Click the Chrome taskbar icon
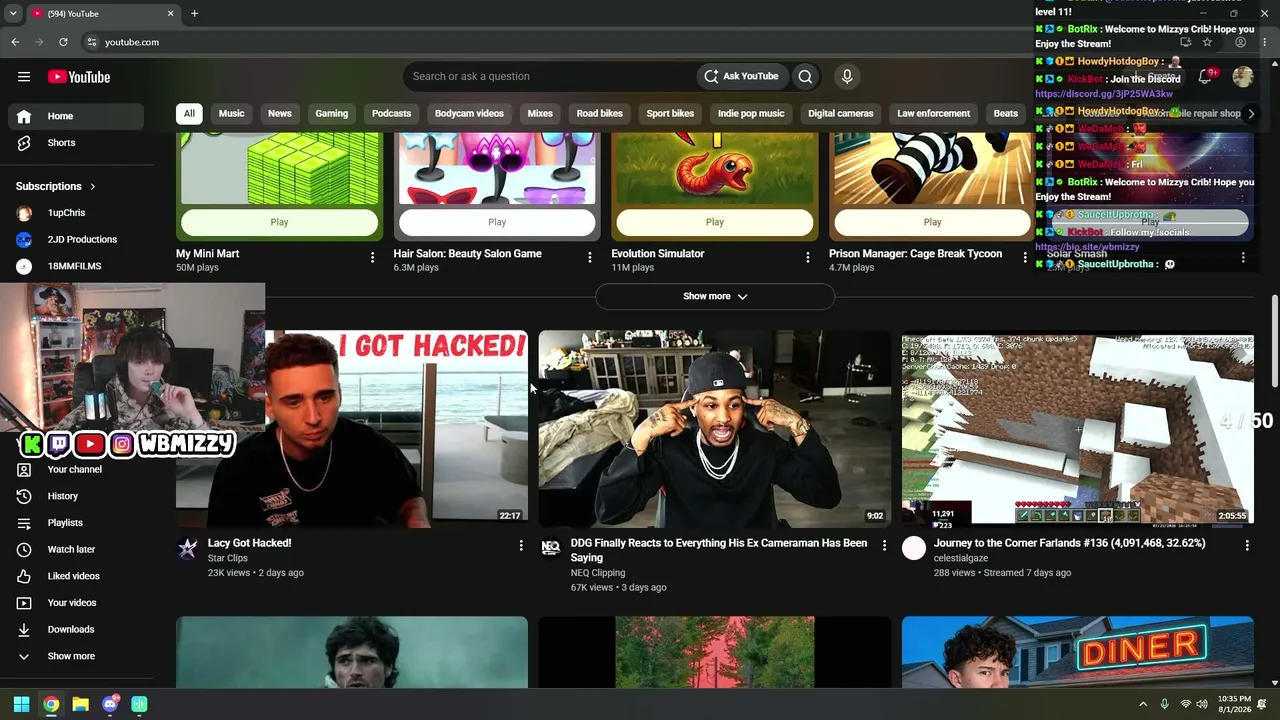1280x720 pixels. click(51, 704)
